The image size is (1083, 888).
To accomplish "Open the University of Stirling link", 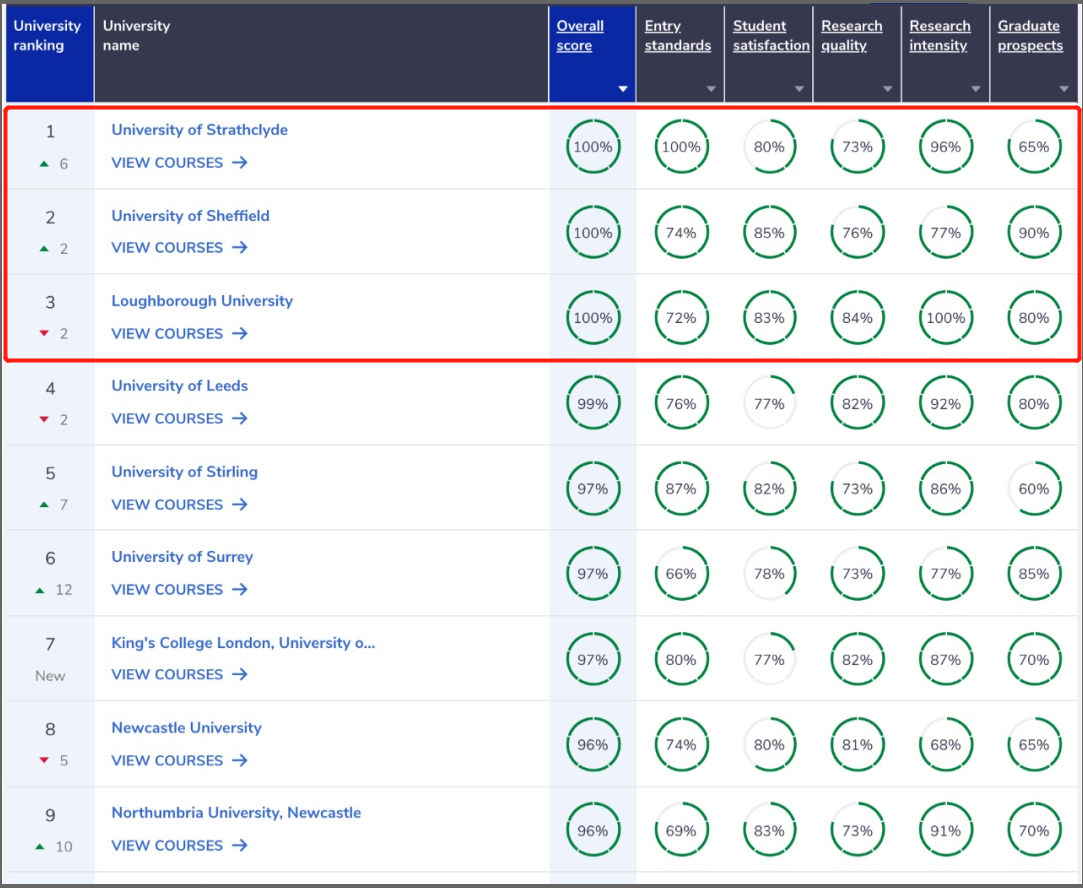I will coord(184,472).
